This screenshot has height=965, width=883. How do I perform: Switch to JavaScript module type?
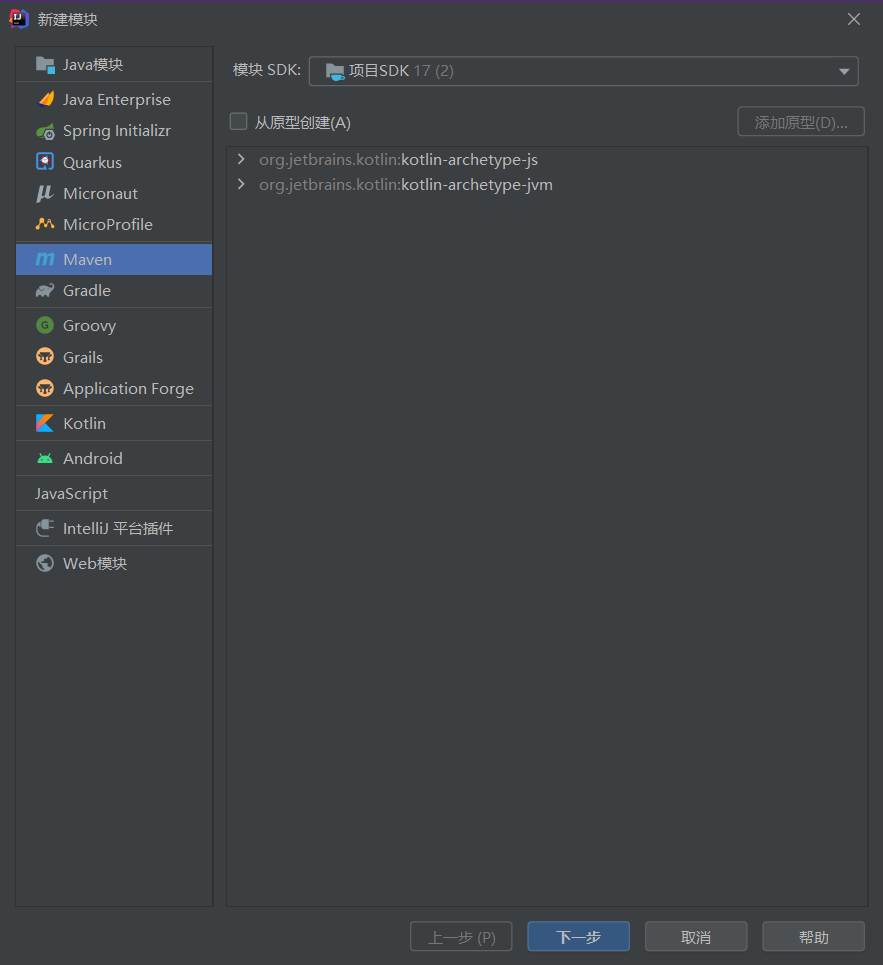[x=114, y=494]
